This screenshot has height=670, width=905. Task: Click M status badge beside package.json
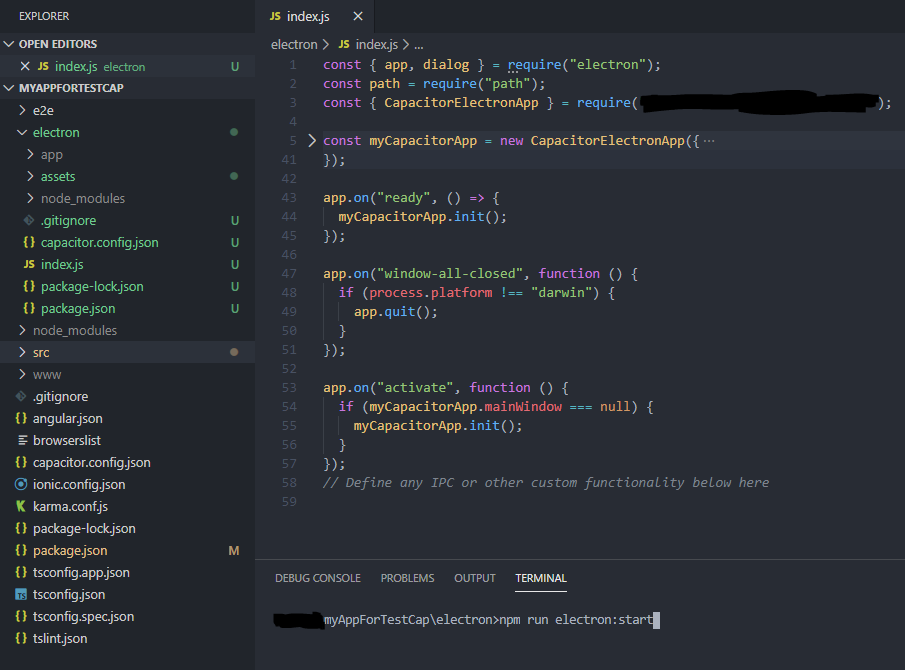click(234, 551)
